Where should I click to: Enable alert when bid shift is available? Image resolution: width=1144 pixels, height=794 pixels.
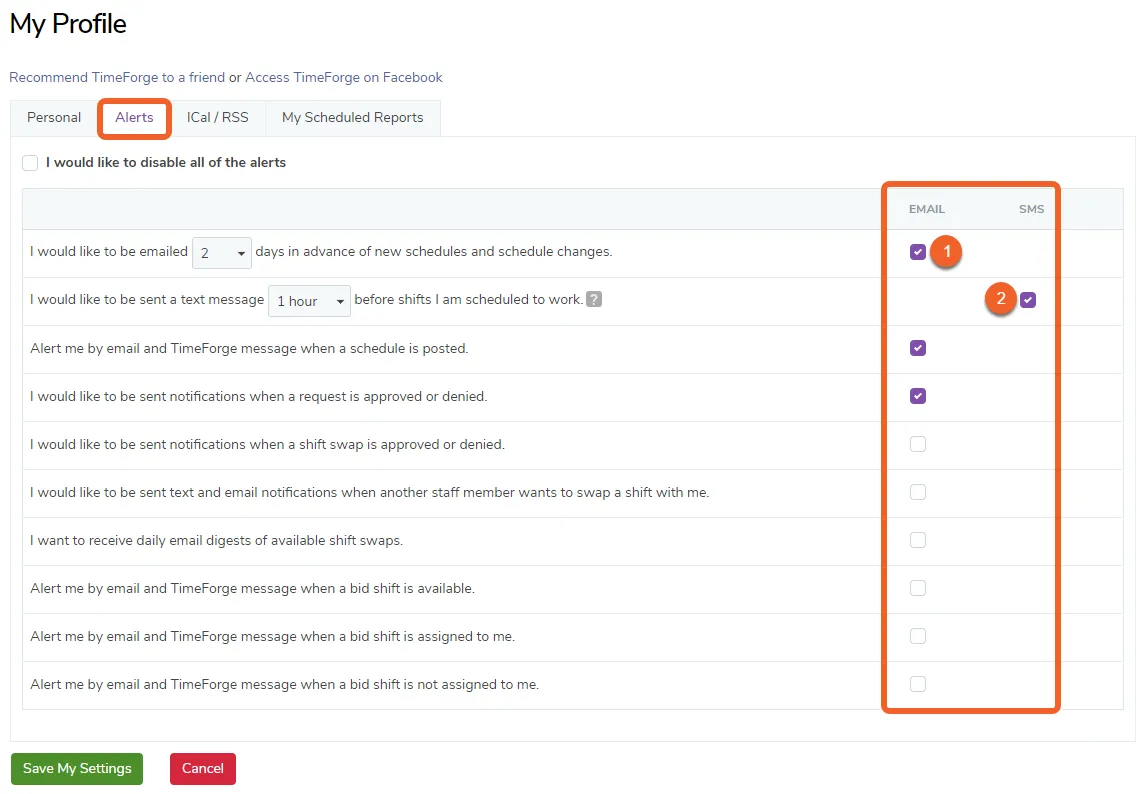[x=918, y=588]
